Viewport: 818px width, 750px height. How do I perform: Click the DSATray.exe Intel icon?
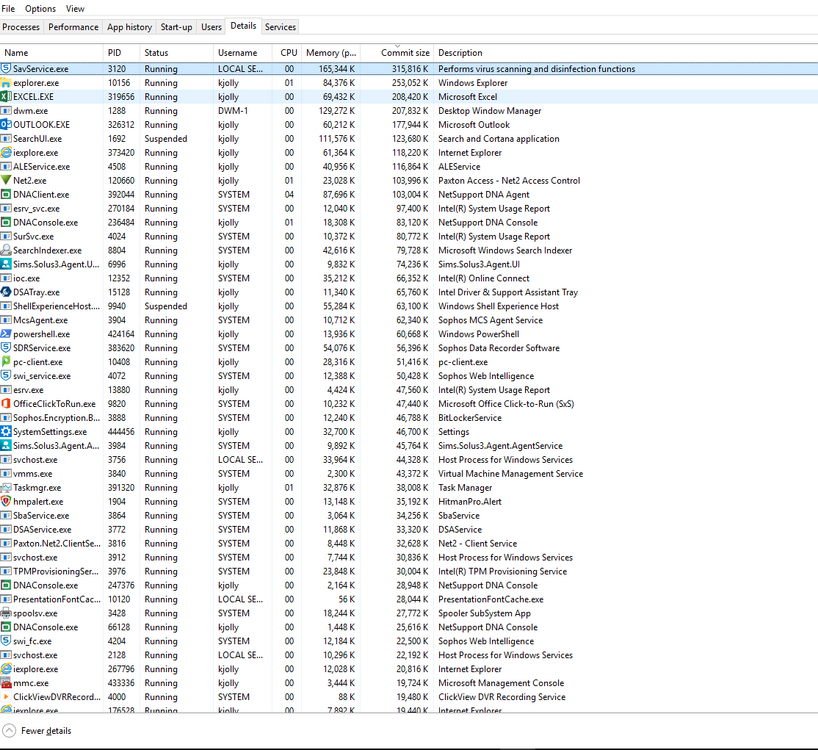(x=6, y=292)
